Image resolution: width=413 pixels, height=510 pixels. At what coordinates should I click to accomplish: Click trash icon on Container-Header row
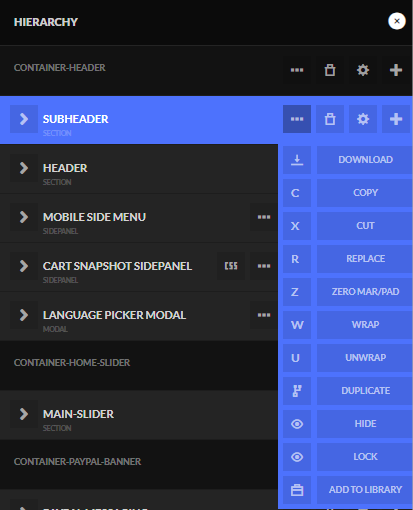click(330, 70)
